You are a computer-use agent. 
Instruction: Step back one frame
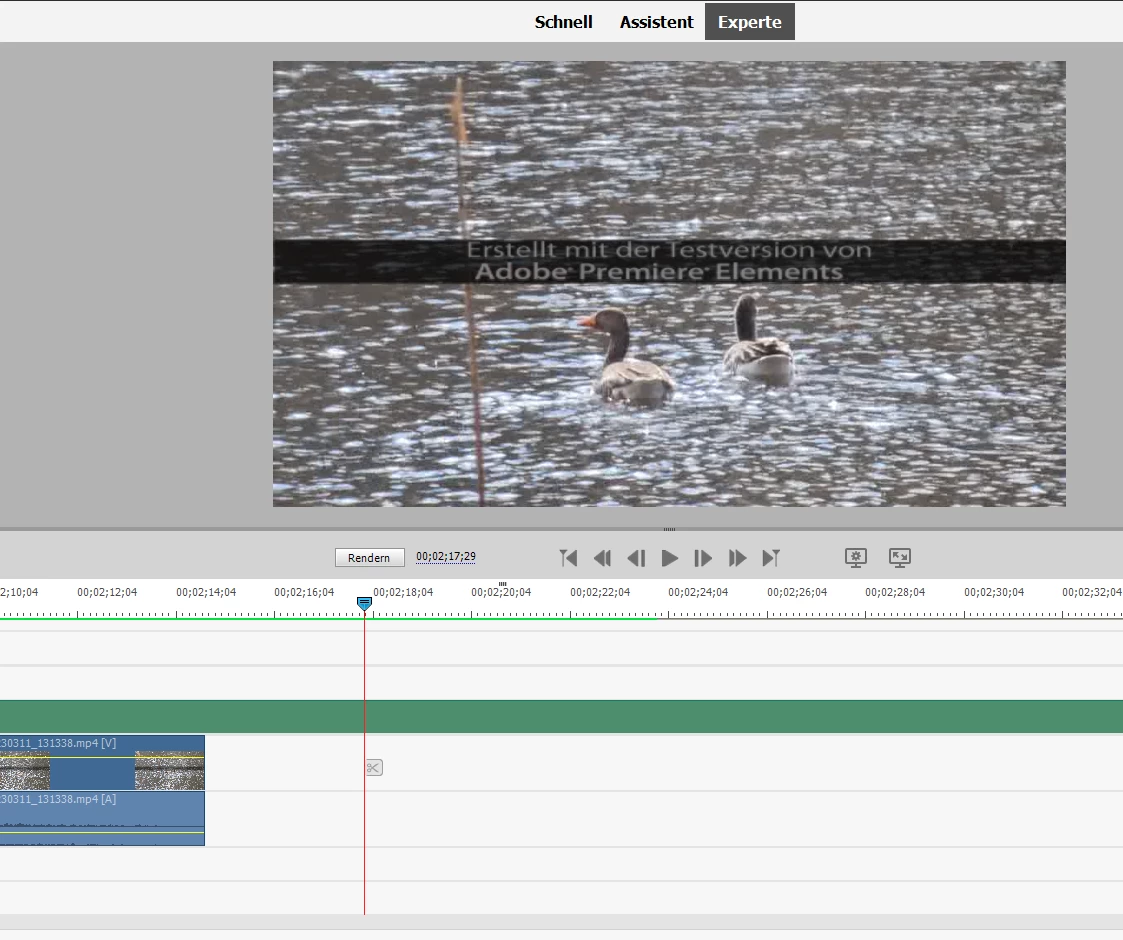[636, 557]
